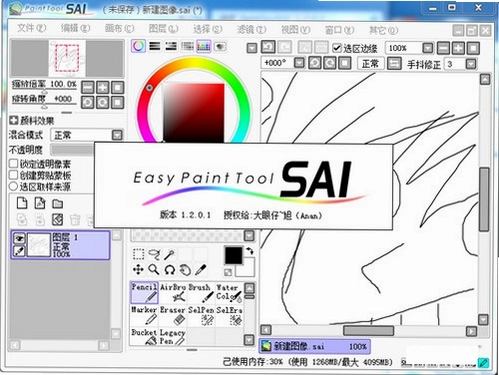Pick the zoom magnifier tool
499x375 pixels.
(x=154, y=269)
